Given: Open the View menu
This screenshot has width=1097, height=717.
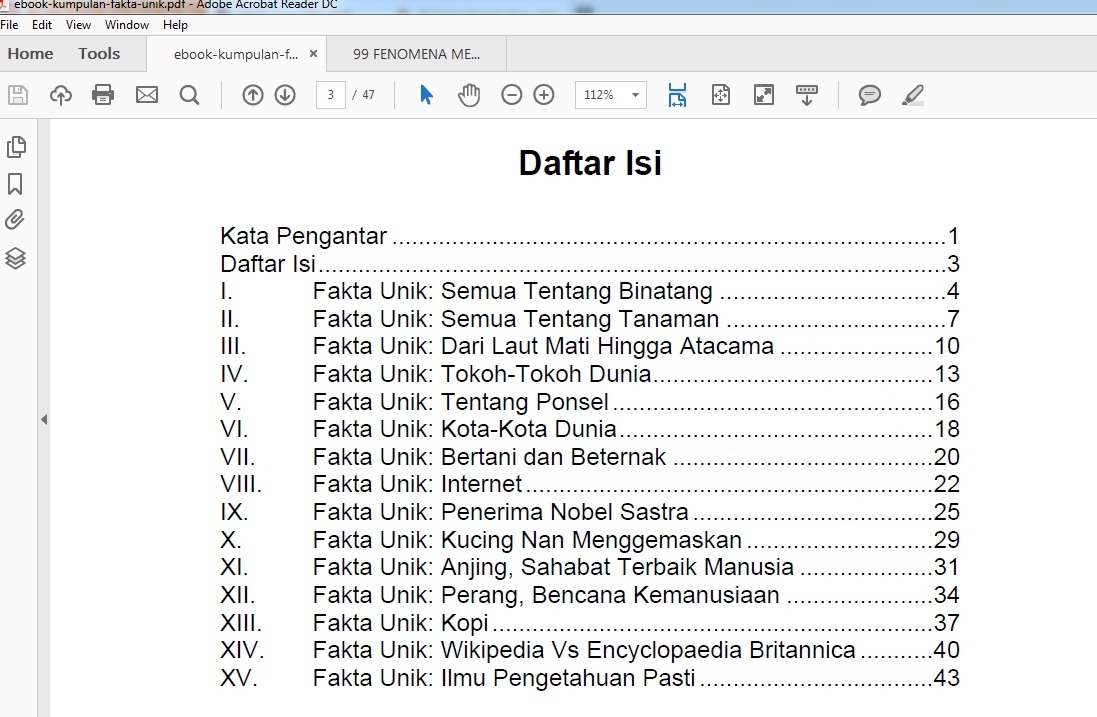Looking at the screenshot, I should (77, 24).
